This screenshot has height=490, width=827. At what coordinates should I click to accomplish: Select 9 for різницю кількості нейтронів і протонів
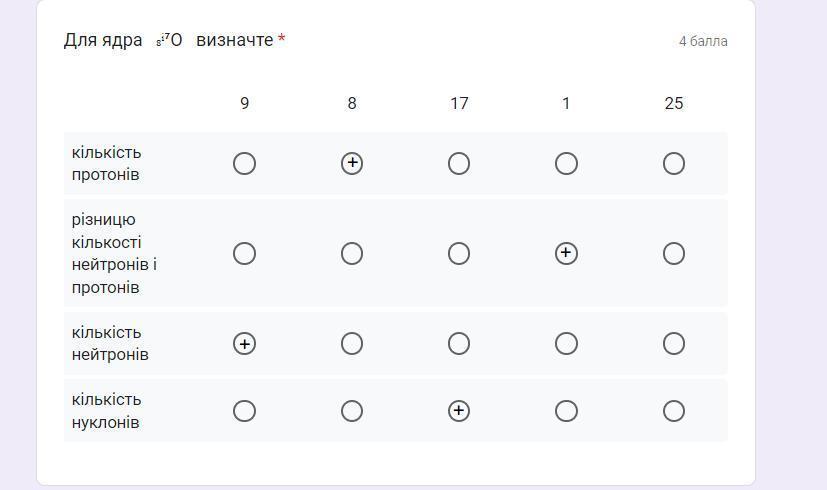pyautogui.click(x=244, y=254)
